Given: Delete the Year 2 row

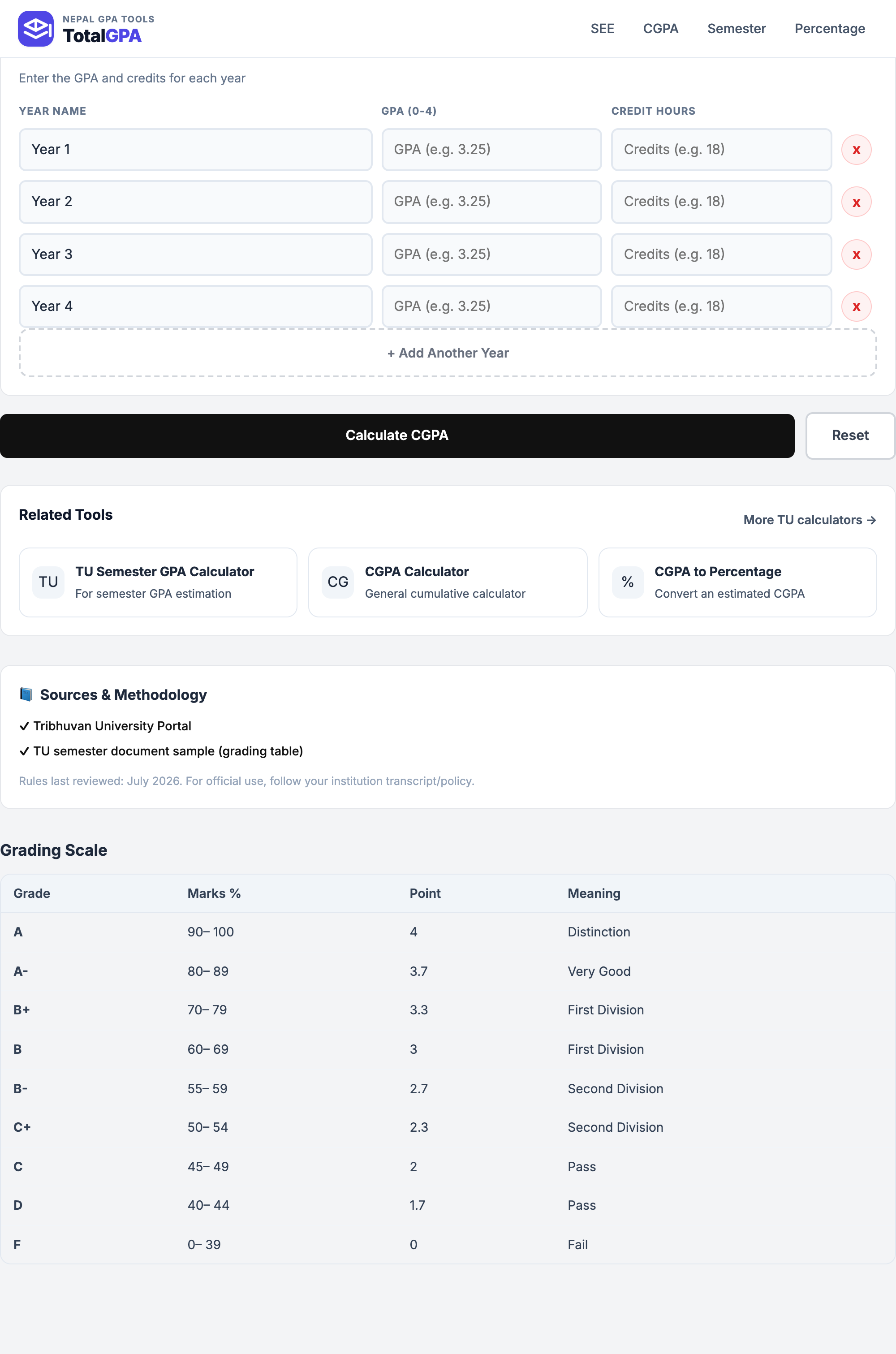Looking at the screenshot, I should point(856,202).
